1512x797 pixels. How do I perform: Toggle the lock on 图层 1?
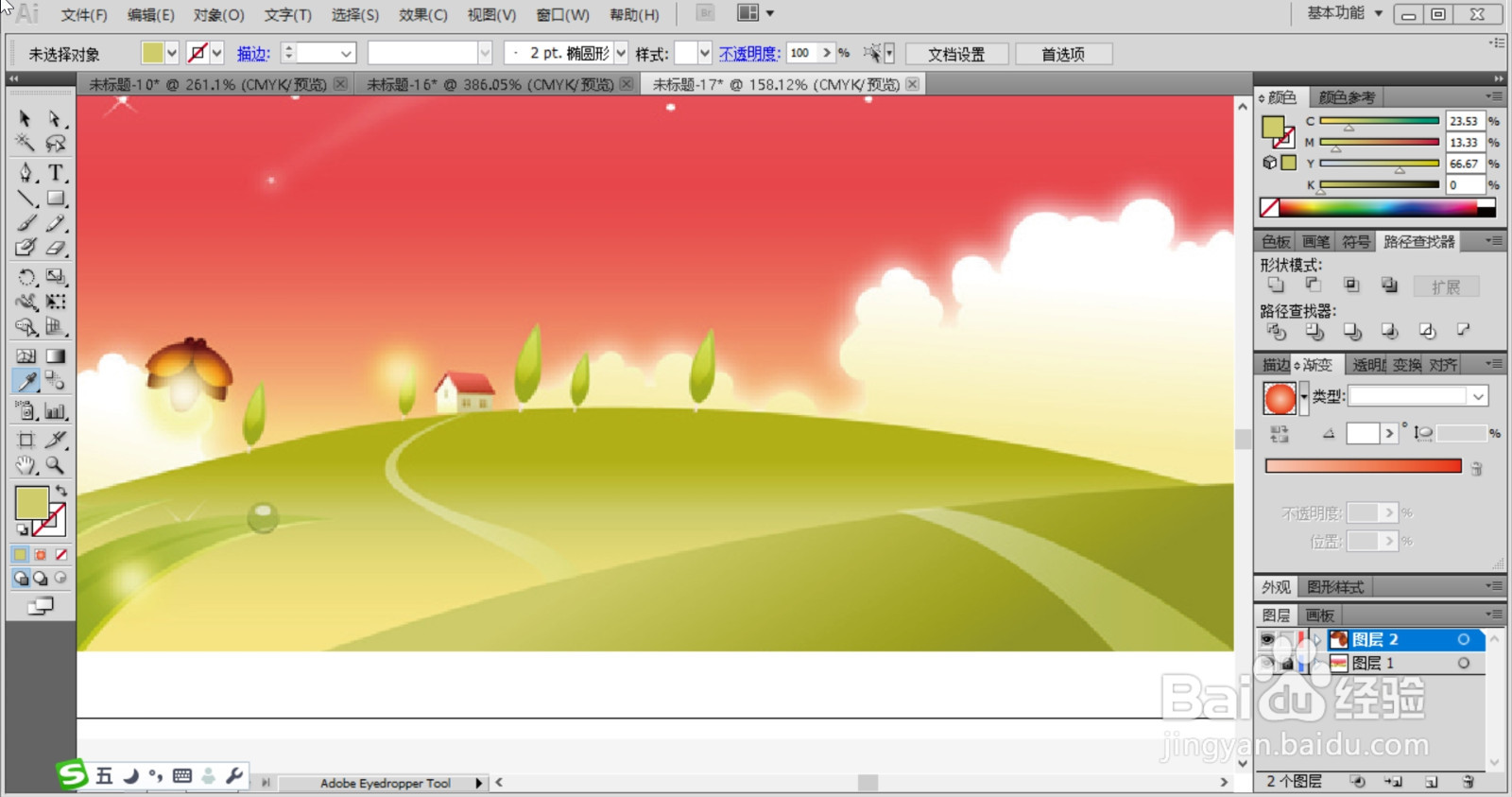click(x=1287, y=664)
